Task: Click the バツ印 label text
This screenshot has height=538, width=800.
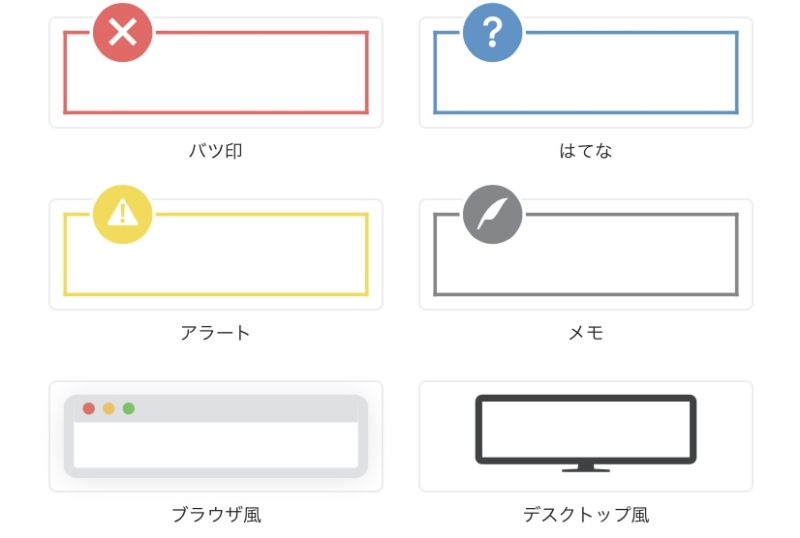Action: pyautogui.click(x=216, y=151)
